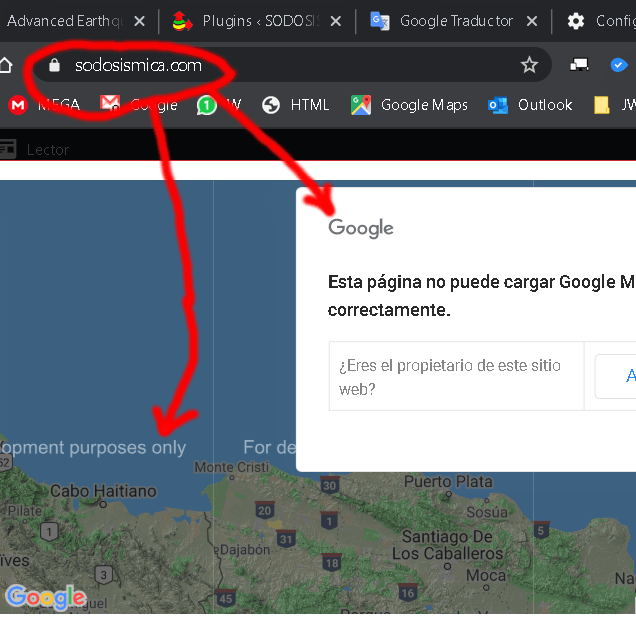
Task: Click the site padlock security icon
Action: coord(54,65)
